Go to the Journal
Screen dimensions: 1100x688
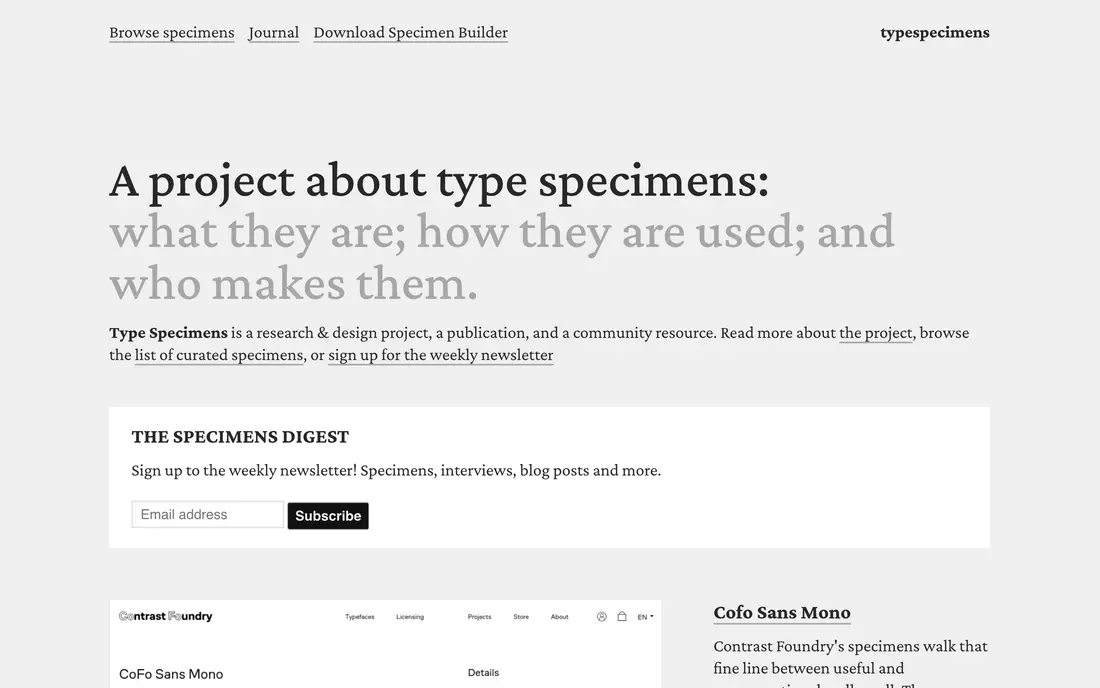click(274, 32)
